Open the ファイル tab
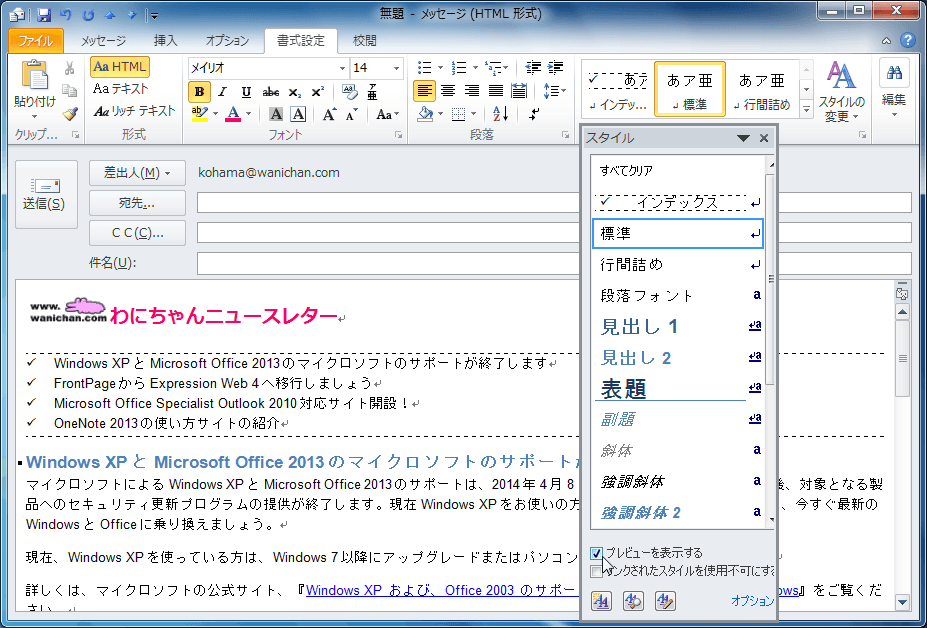The height and width of the screenshot is (628, 927). coord(36,41)
